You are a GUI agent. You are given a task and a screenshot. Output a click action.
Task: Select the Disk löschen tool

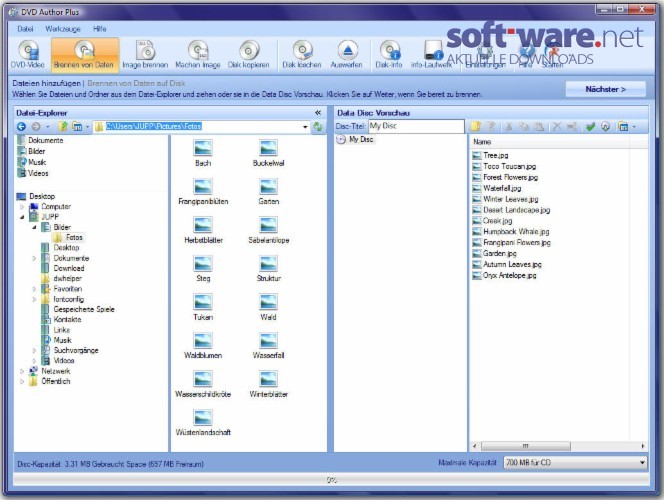[x=302, y=54]
